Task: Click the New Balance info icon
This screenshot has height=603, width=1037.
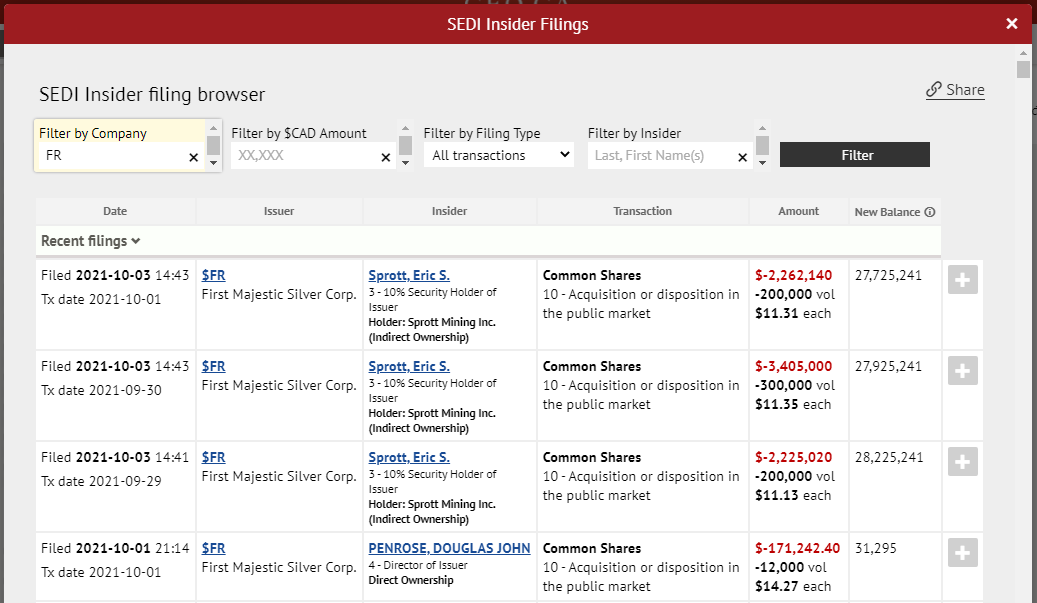Action: 930,212
